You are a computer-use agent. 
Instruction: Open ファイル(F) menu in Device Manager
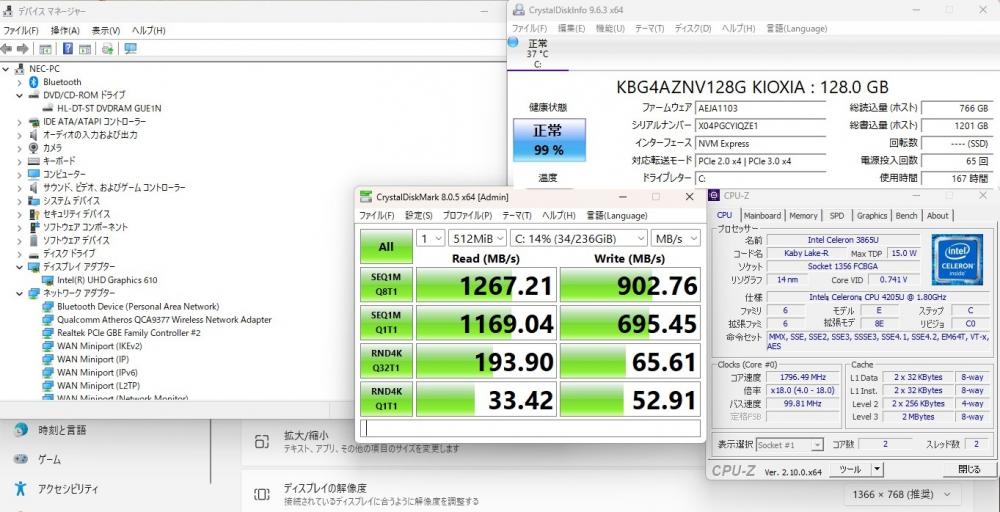click(21, 30)
